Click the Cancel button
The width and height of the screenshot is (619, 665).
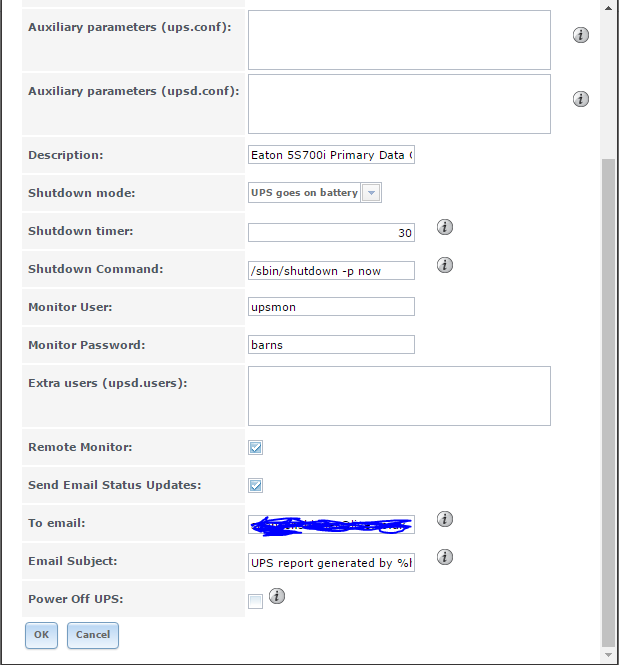point(93,634)
